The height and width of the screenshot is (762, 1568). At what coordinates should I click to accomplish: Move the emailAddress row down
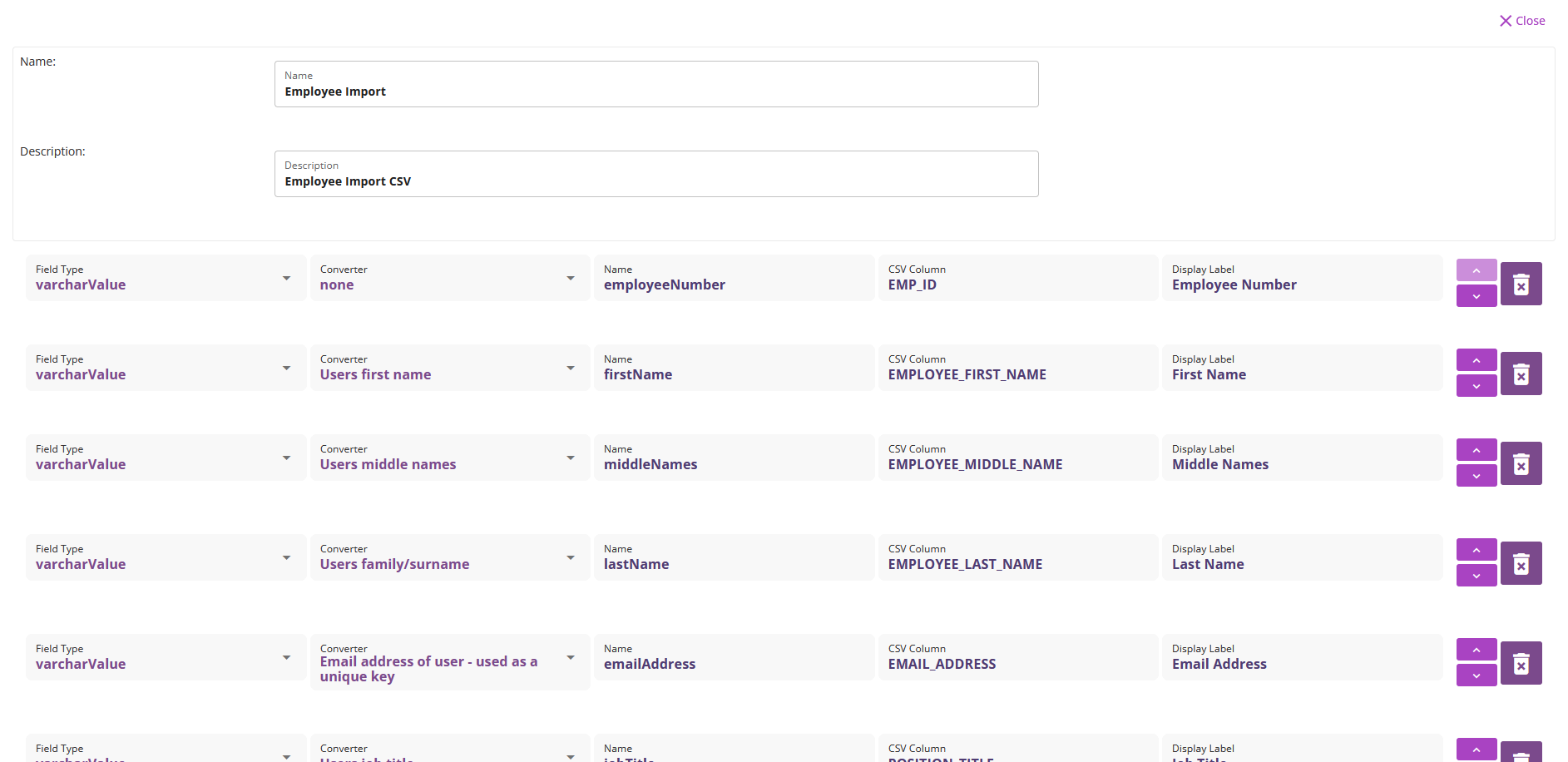(x=1476, y=675)
